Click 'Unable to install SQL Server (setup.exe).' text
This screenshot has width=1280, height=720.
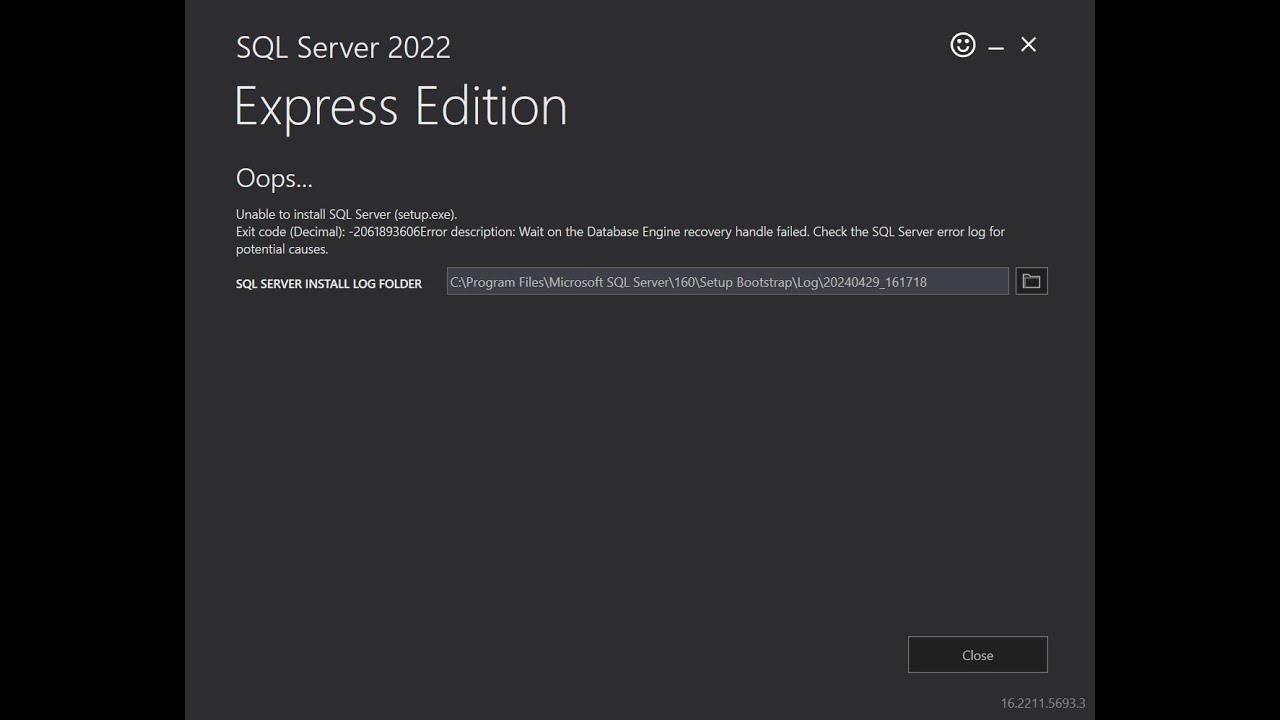[x=346, y=214]
